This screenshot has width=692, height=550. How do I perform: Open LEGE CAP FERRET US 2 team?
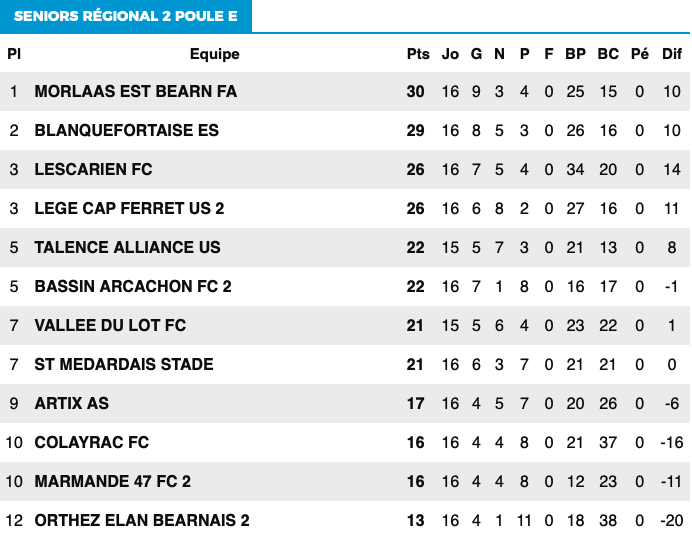(x=129, y=208)
